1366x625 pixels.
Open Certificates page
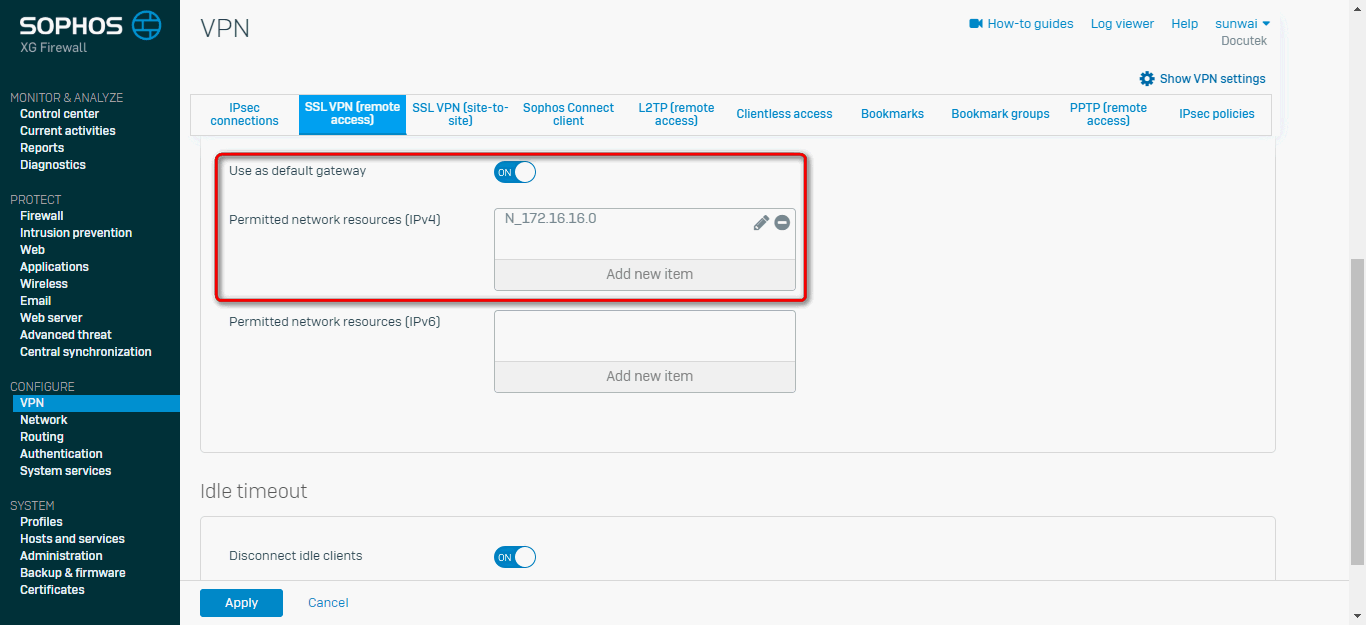(52, 590)
